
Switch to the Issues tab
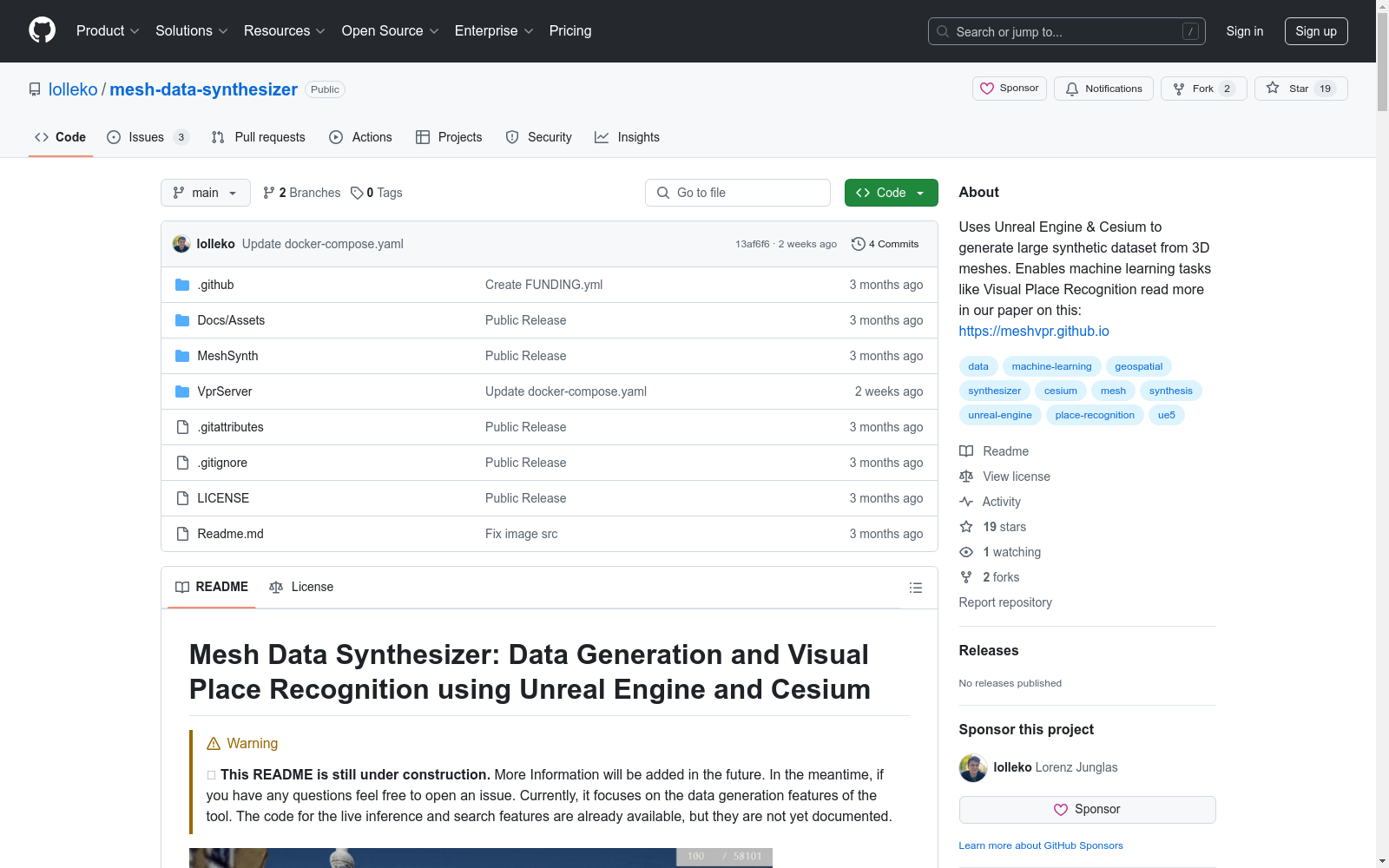[148, 137]
